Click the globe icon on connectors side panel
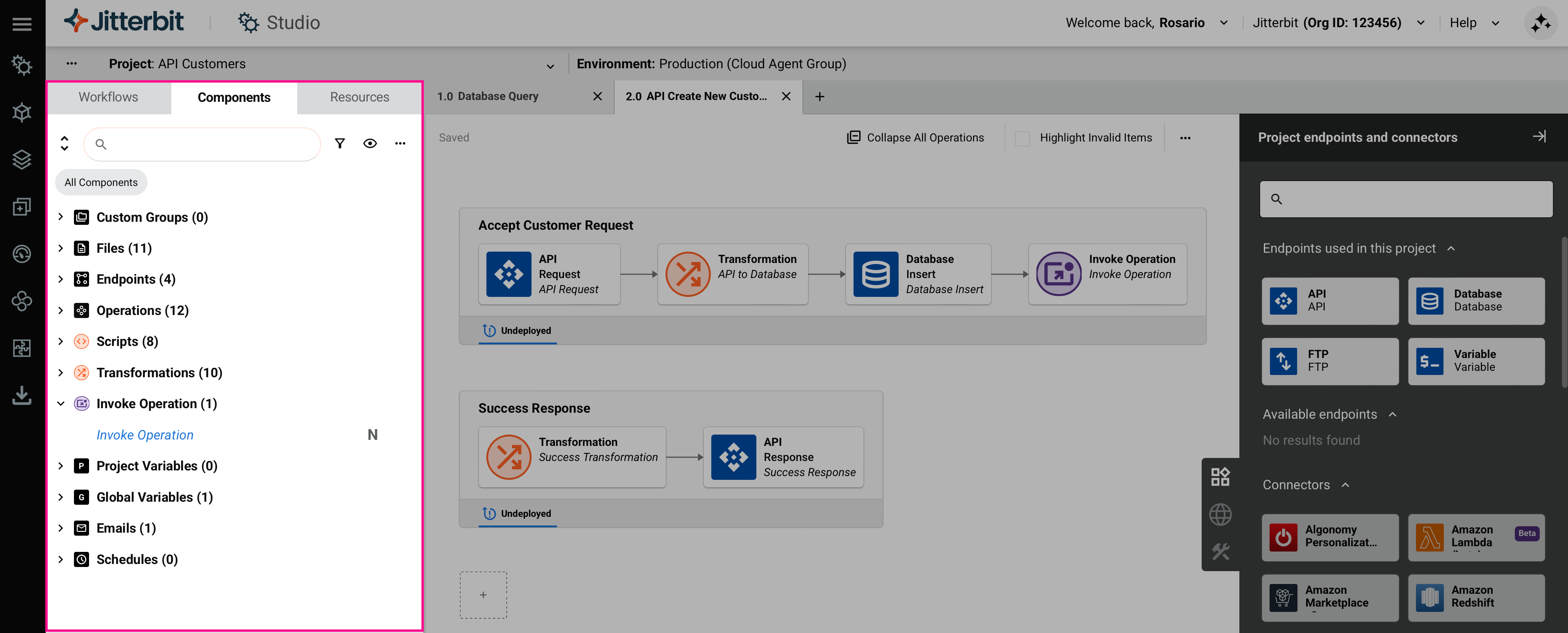The width and height of the screenshot is (1568, 633). point(1221,514)
